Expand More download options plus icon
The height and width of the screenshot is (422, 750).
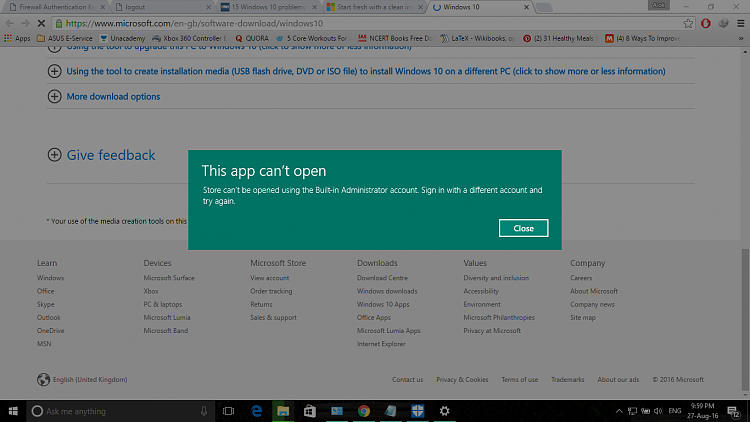point(55,96)
